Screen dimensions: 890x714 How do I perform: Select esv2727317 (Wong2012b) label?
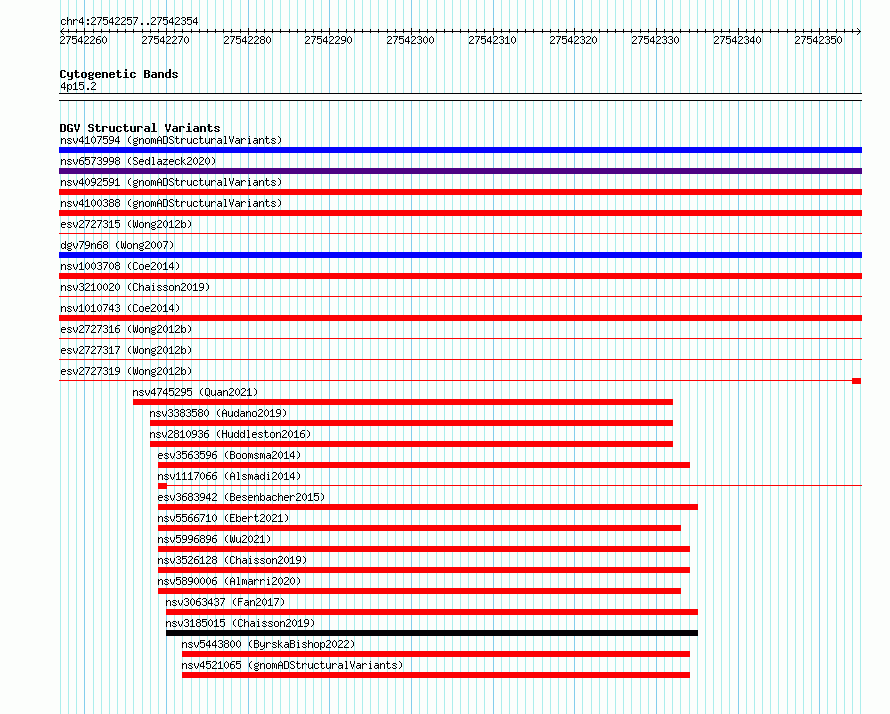click(126, 350)
